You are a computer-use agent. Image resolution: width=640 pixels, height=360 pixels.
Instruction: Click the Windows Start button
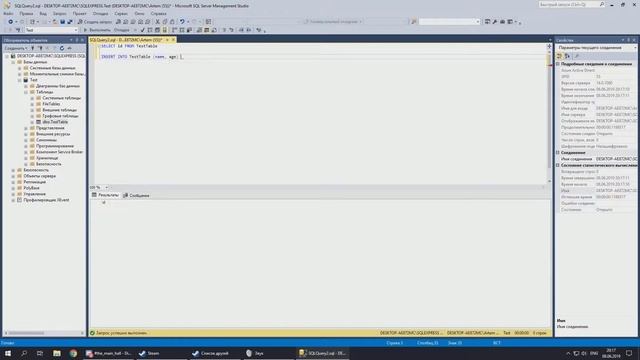point(8,353)
